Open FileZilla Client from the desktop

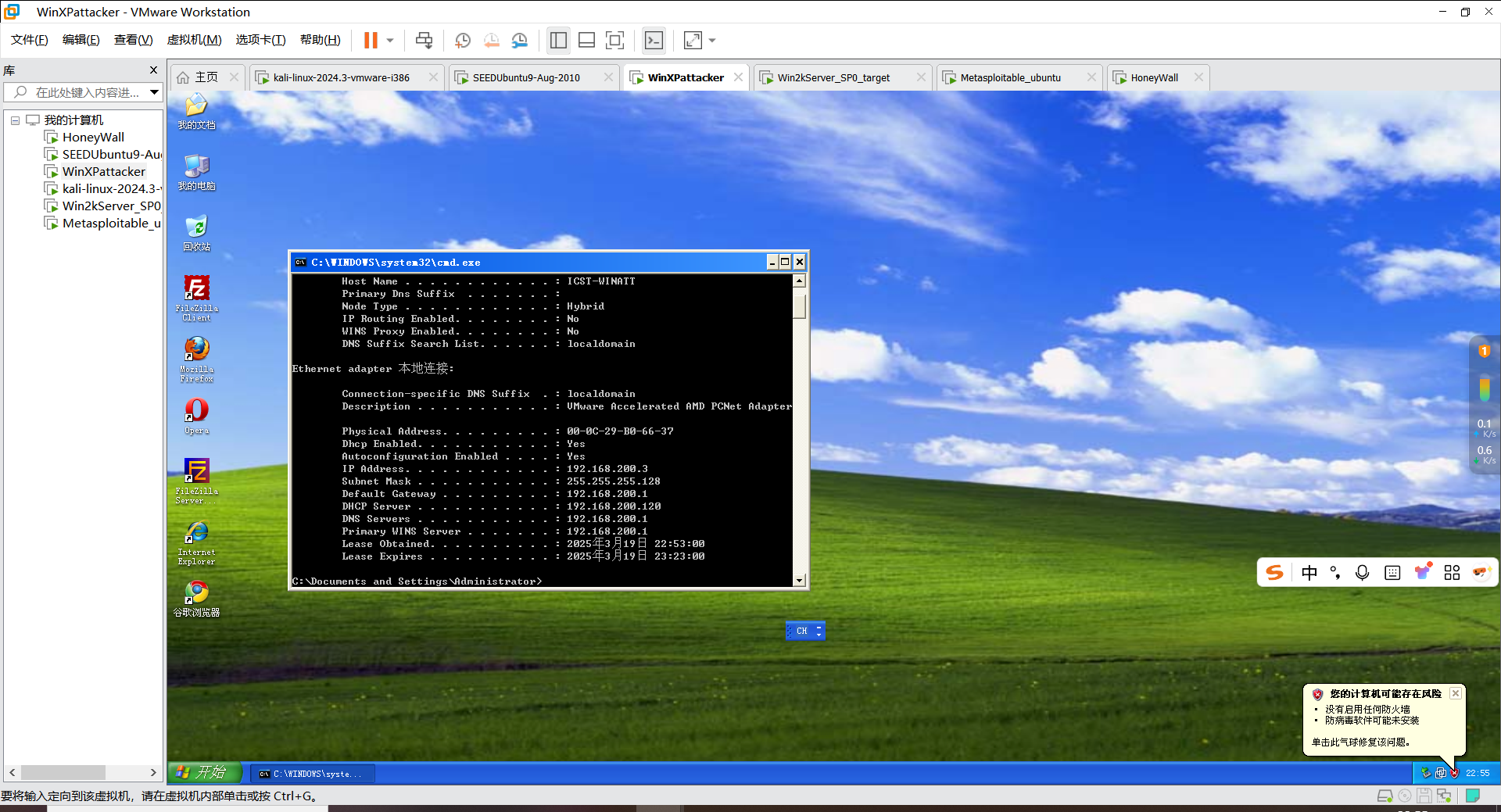[x=196, y=298]
